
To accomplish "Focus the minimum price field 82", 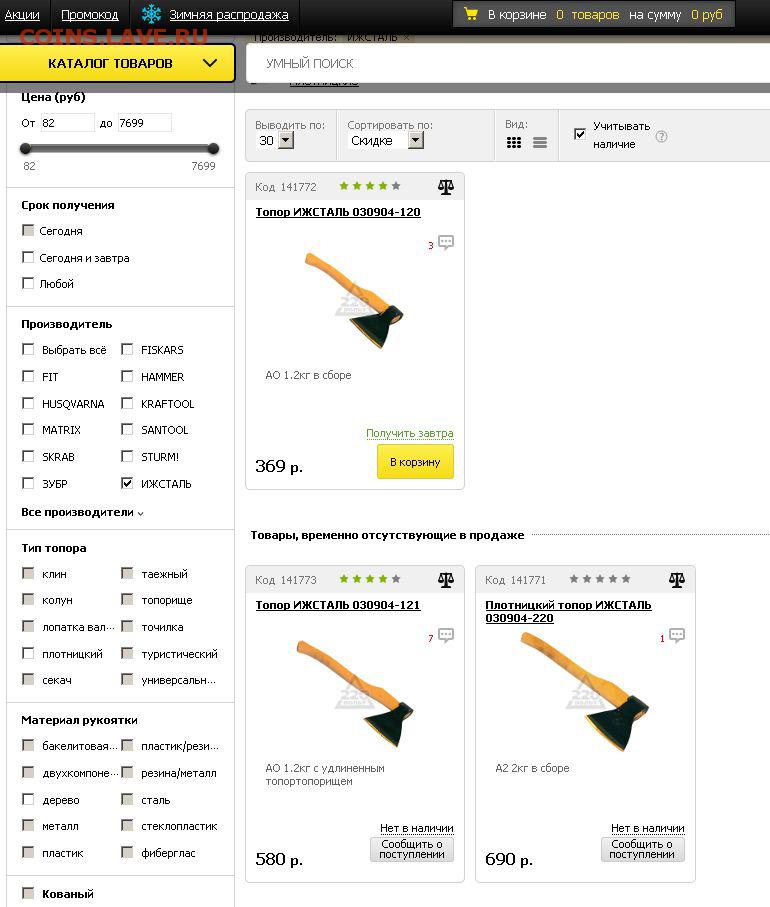I will click(67, 123).
